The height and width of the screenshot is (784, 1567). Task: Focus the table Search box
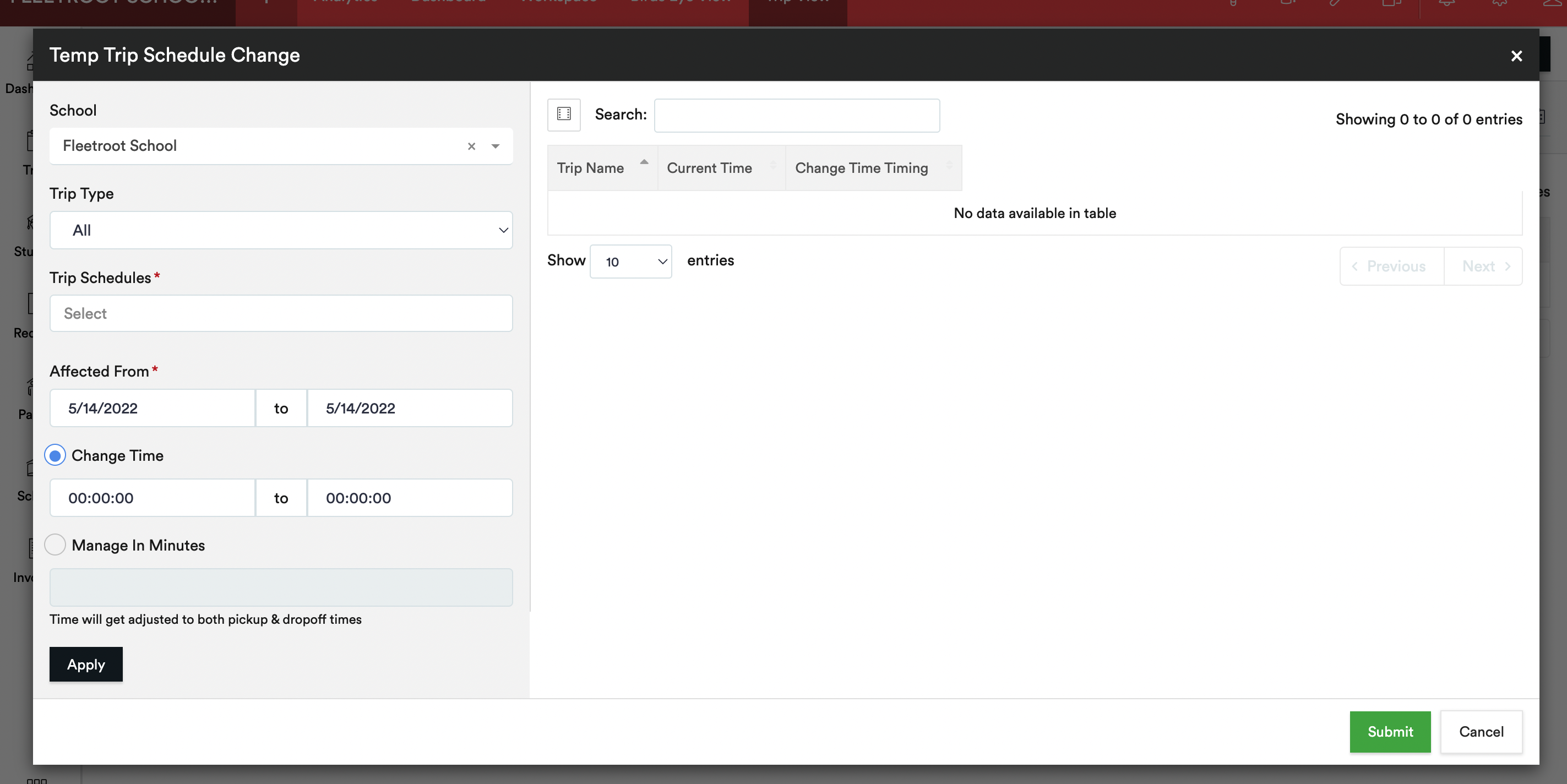point(797,115)
